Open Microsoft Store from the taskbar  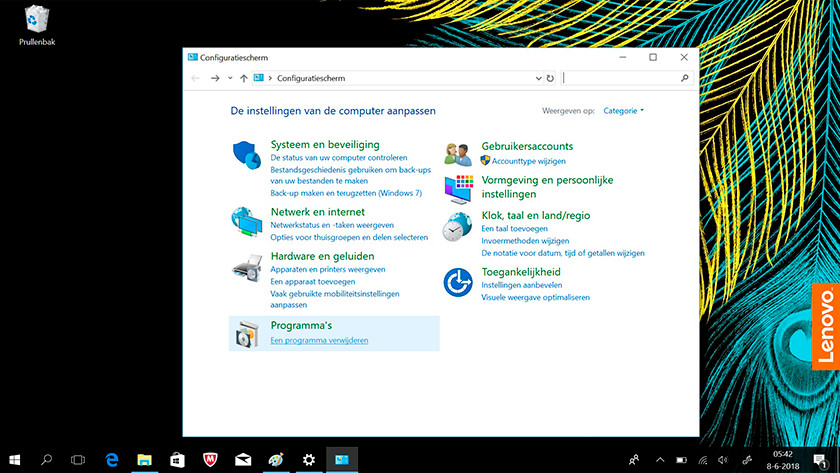(x=177, y=460)
